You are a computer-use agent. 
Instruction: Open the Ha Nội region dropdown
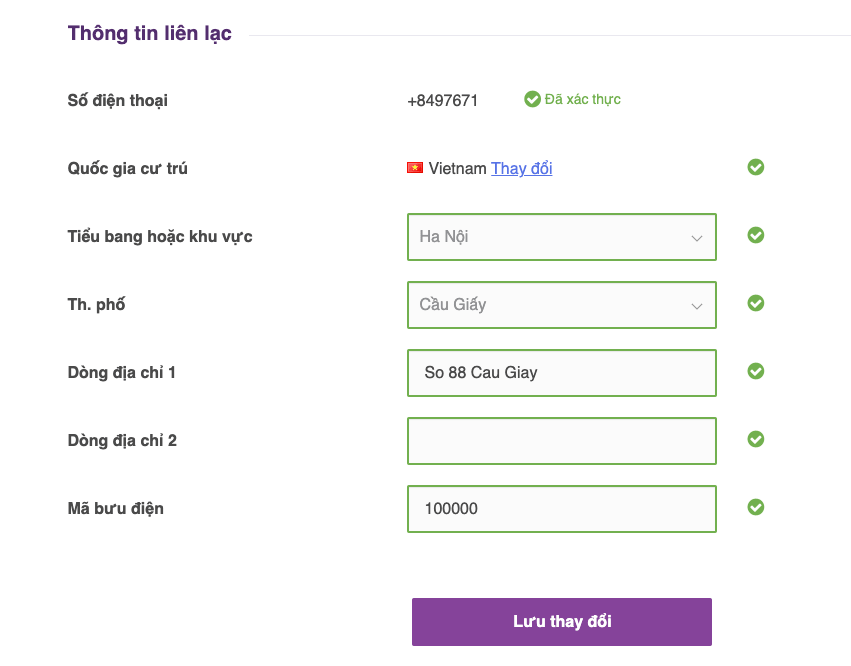pyautogui.click(x=562, y=237)
